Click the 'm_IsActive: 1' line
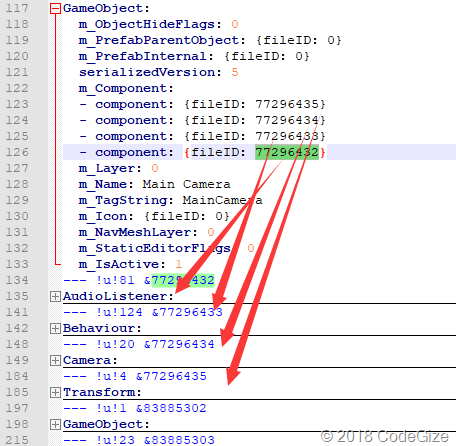The image size is (456, 446). click(x=130, y=264)
